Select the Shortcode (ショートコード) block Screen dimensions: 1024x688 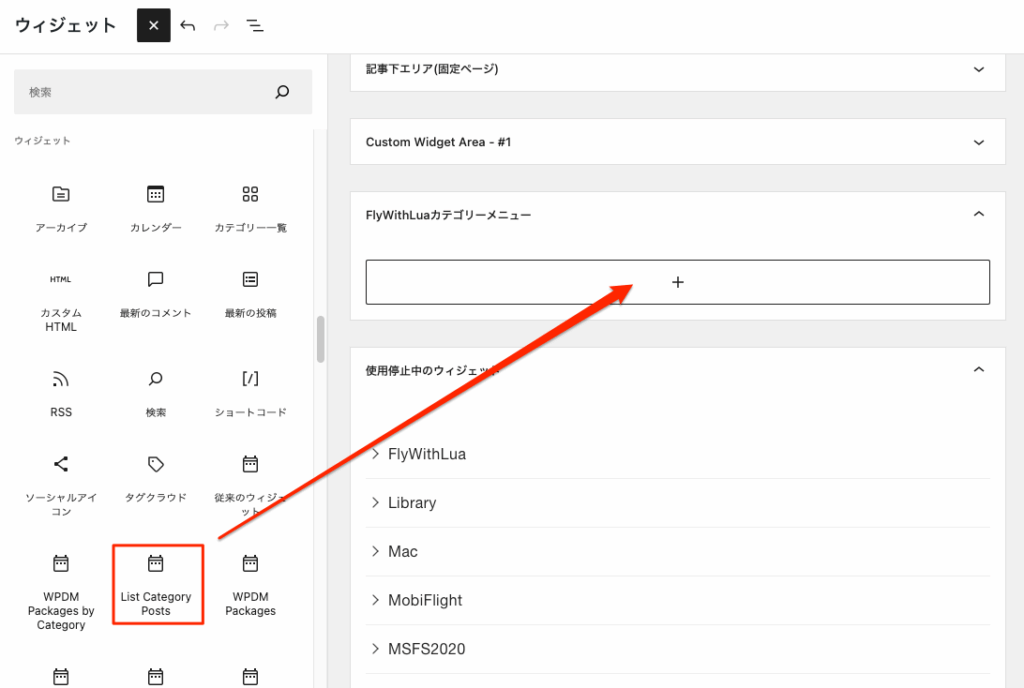pyautogui.click(x=250, y=392)
